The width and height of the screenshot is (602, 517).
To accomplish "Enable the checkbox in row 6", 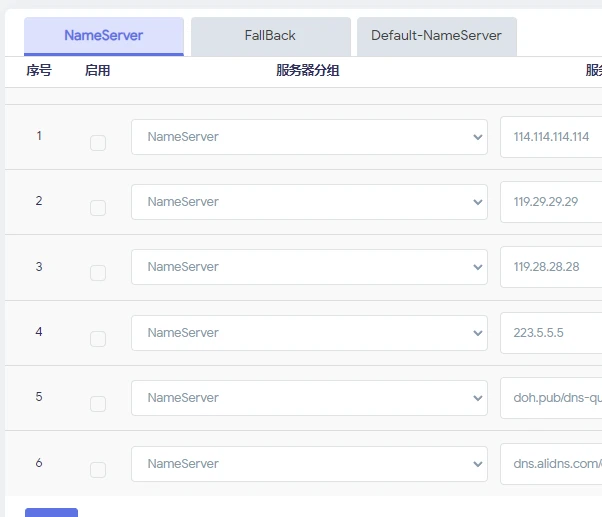I will click(98, 470).
